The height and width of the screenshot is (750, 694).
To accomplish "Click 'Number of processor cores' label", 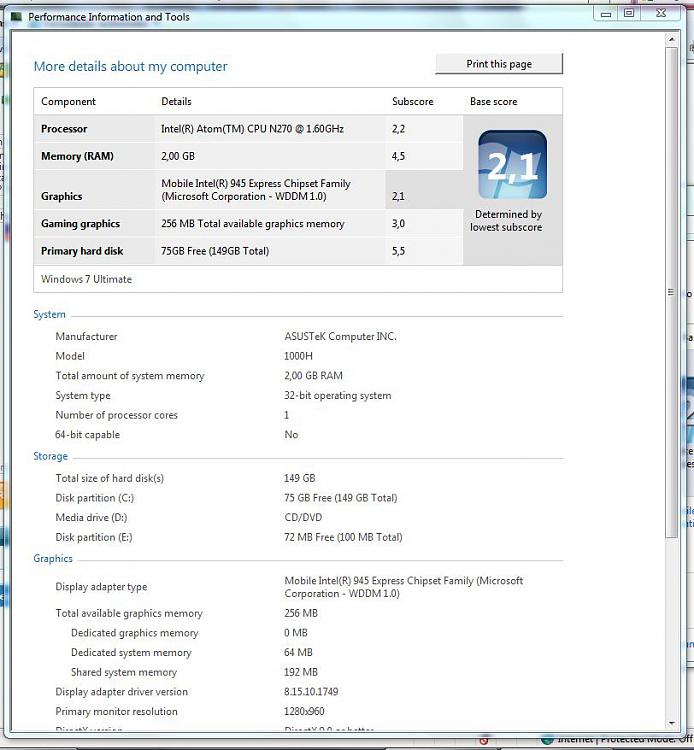I will [116, 415].
